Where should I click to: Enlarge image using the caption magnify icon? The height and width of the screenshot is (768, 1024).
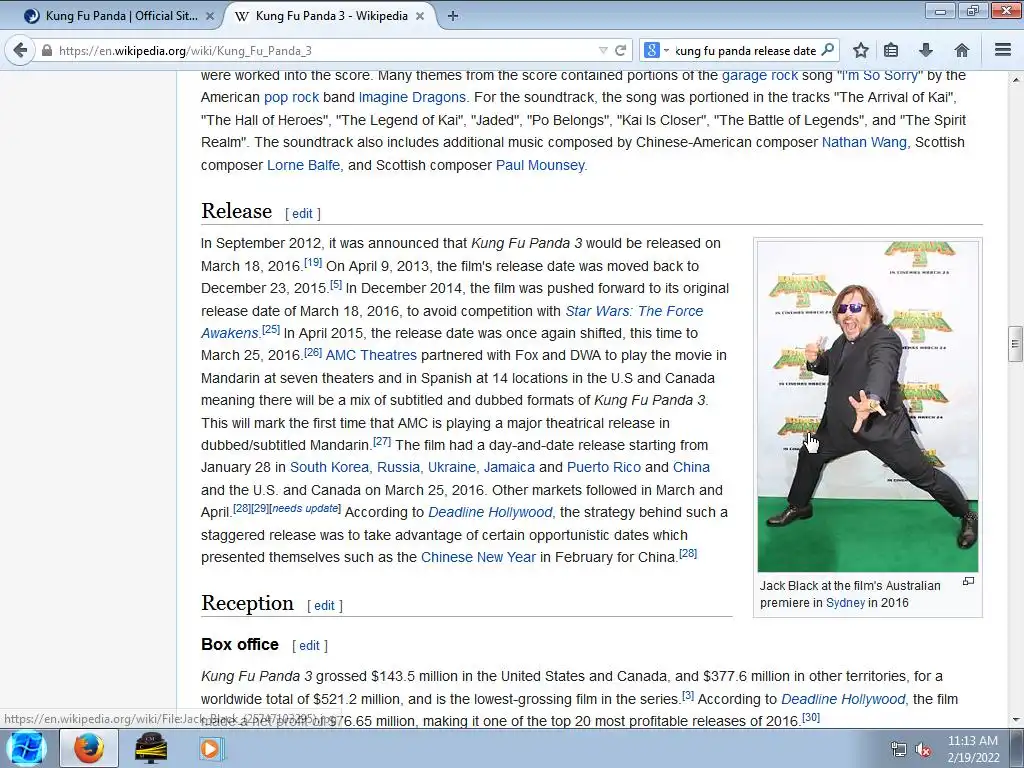click(968, 581)
